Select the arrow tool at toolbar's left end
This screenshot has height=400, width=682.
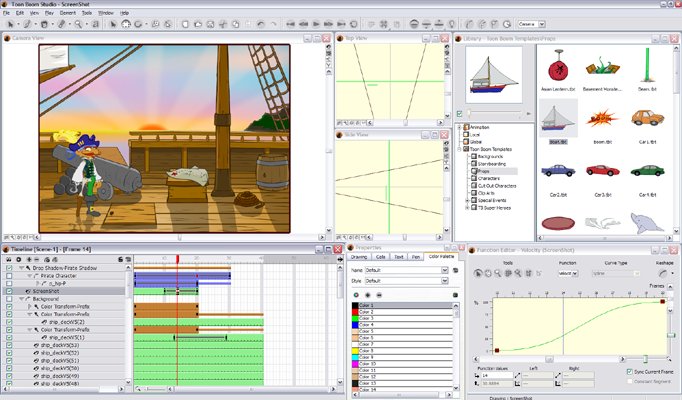(x=10, y=24)
